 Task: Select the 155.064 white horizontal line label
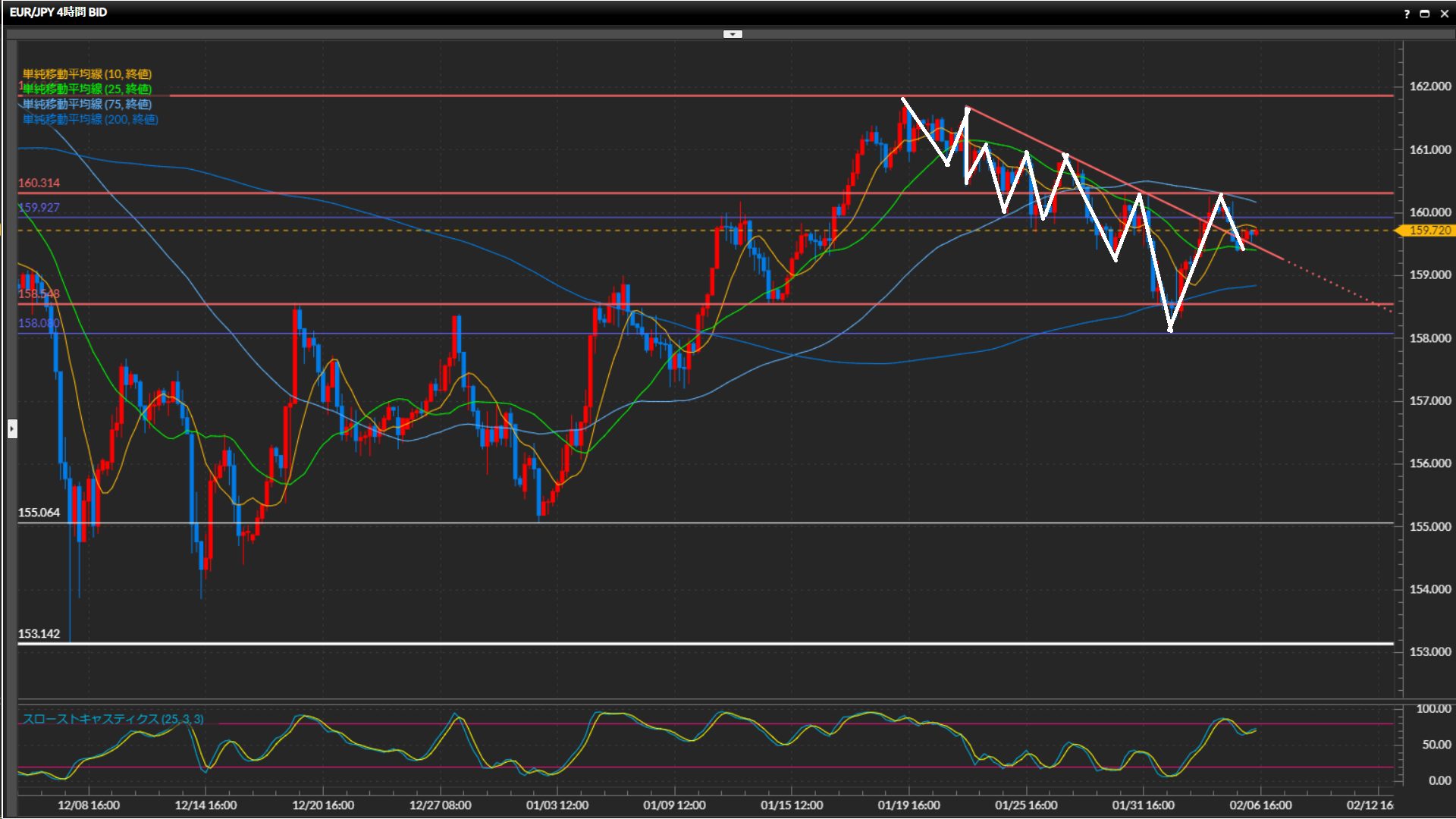point(39,513)
